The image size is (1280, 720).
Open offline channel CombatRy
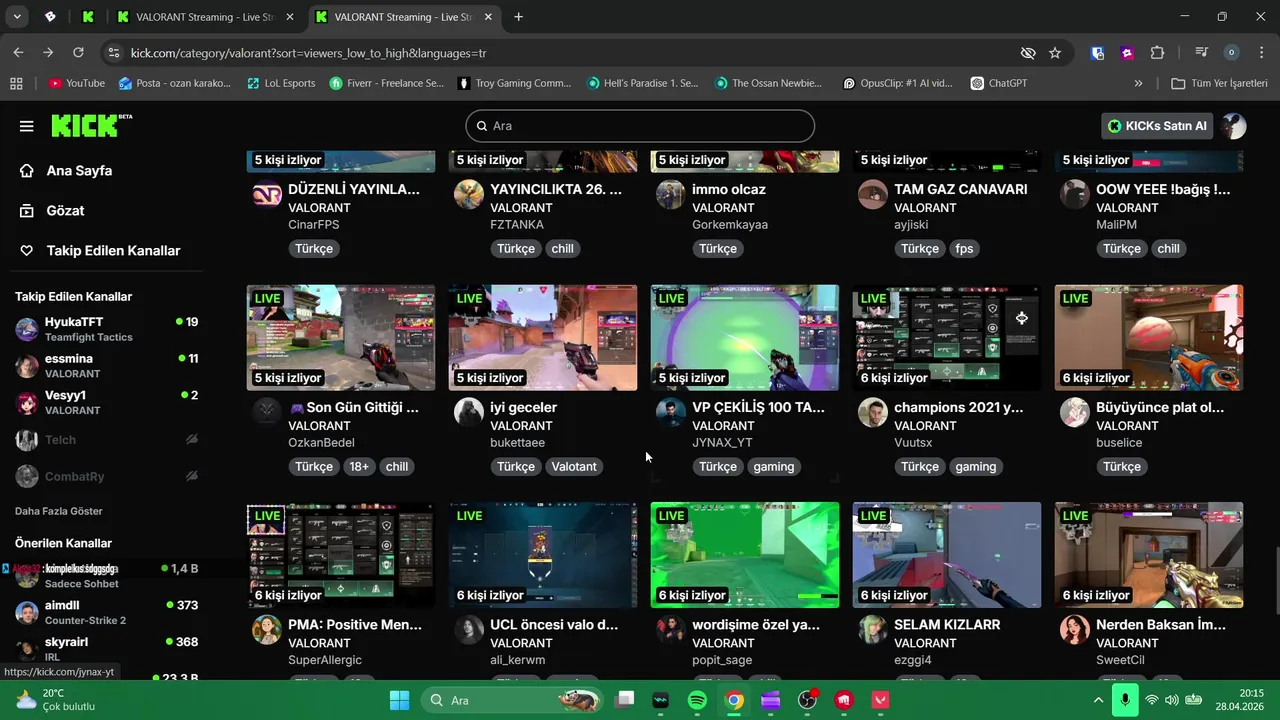(106, 477)
